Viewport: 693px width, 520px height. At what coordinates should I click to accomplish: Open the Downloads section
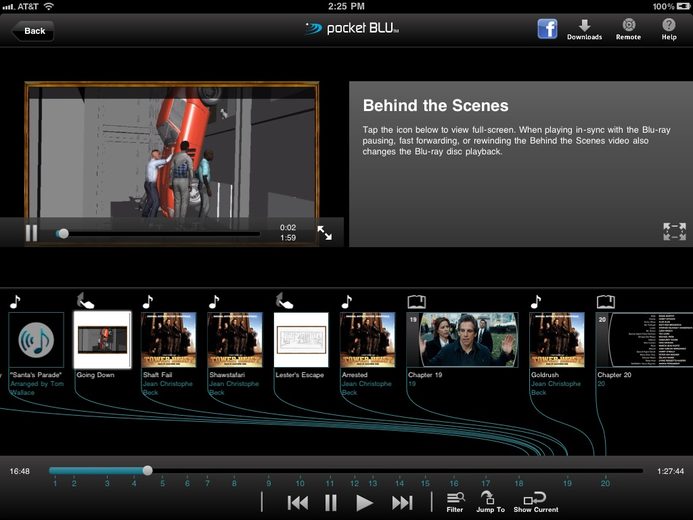pyautogui.click(x=584, y=30)
